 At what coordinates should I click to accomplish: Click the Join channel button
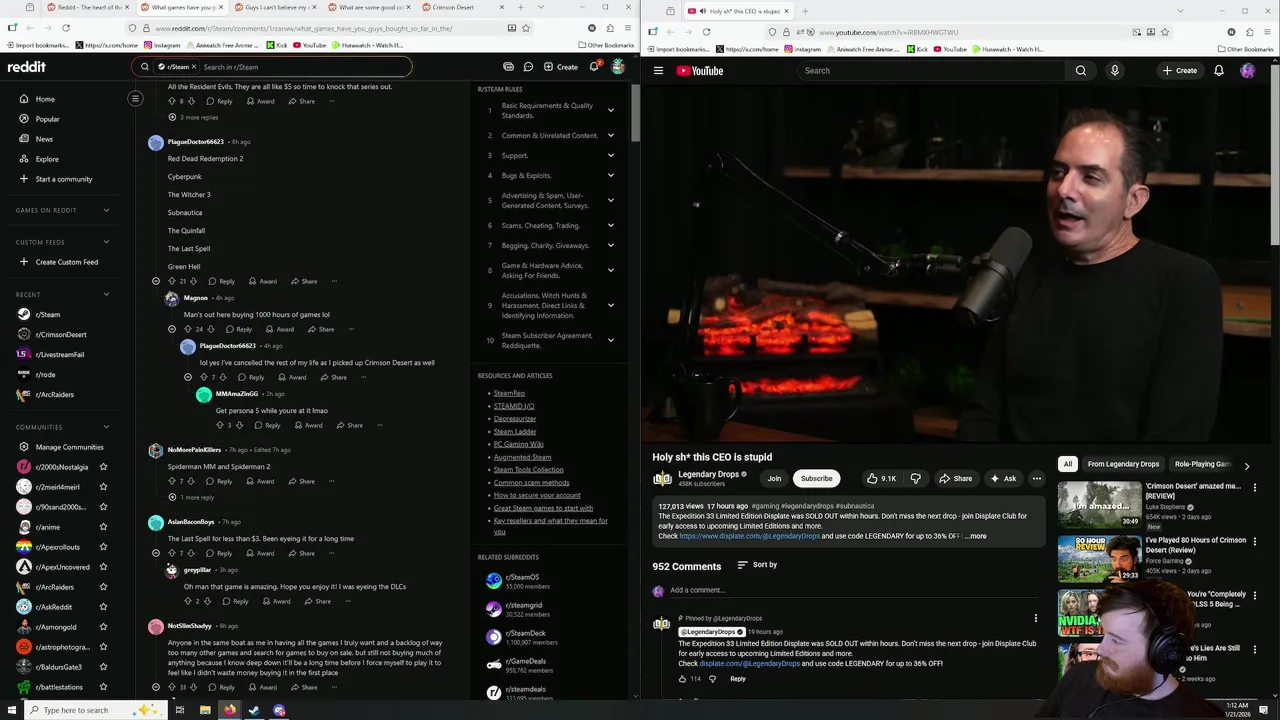coord(774,478)
